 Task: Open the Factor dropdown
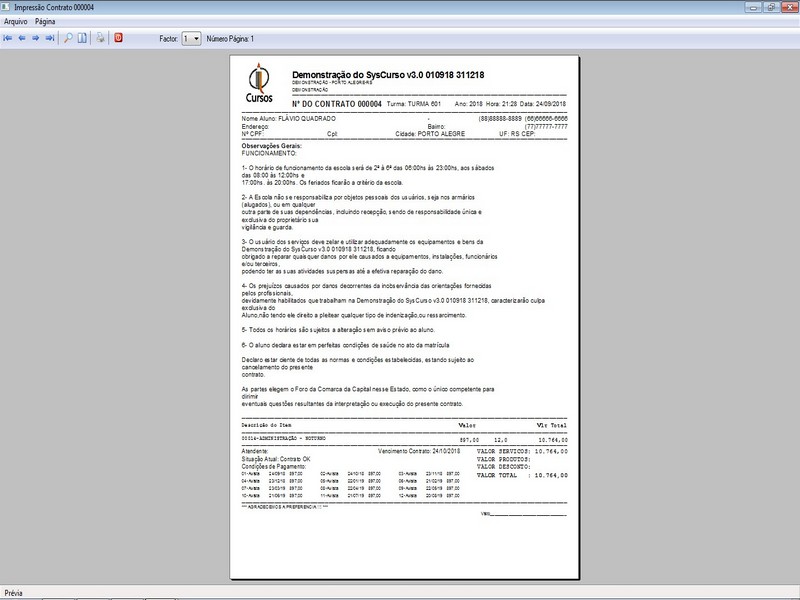[x=192, y=39]
